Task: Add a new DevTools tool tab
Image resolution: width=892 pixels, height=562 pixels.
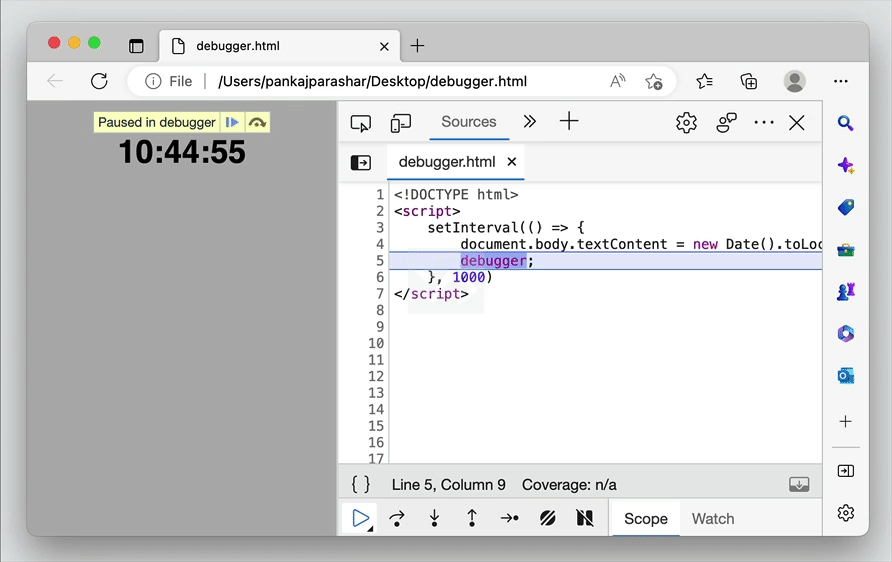Action: point(569,121)
